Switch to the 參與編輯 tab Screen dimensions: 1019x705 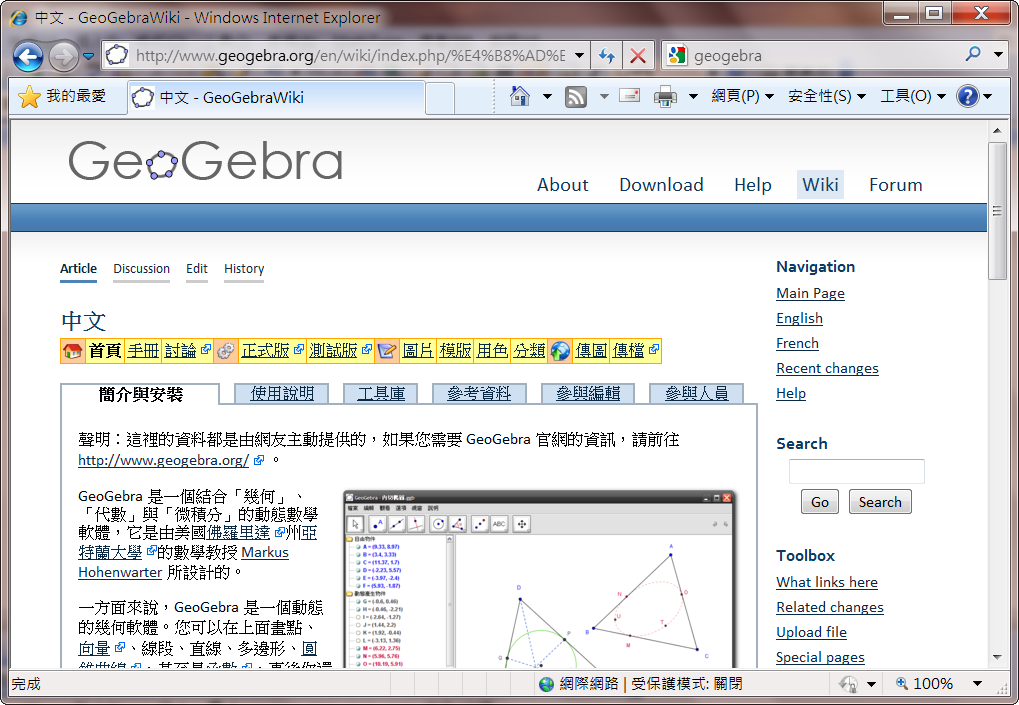588,394
